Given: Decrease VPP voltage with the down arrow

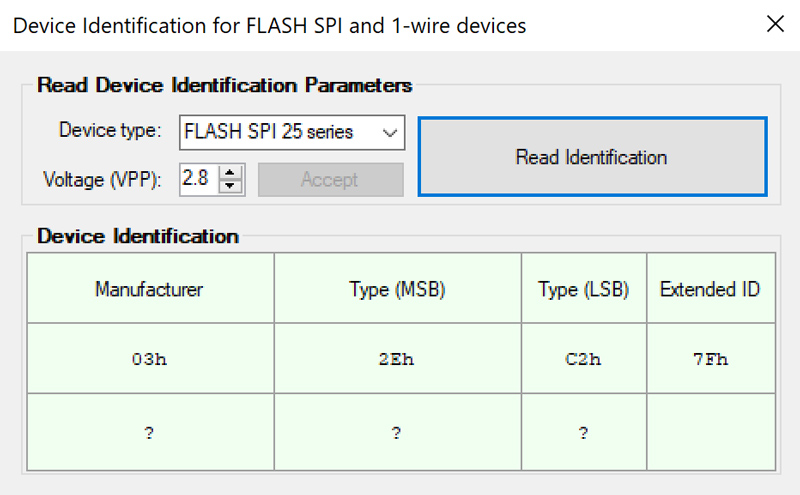Looking at the screenshot, I should [232, 187].
